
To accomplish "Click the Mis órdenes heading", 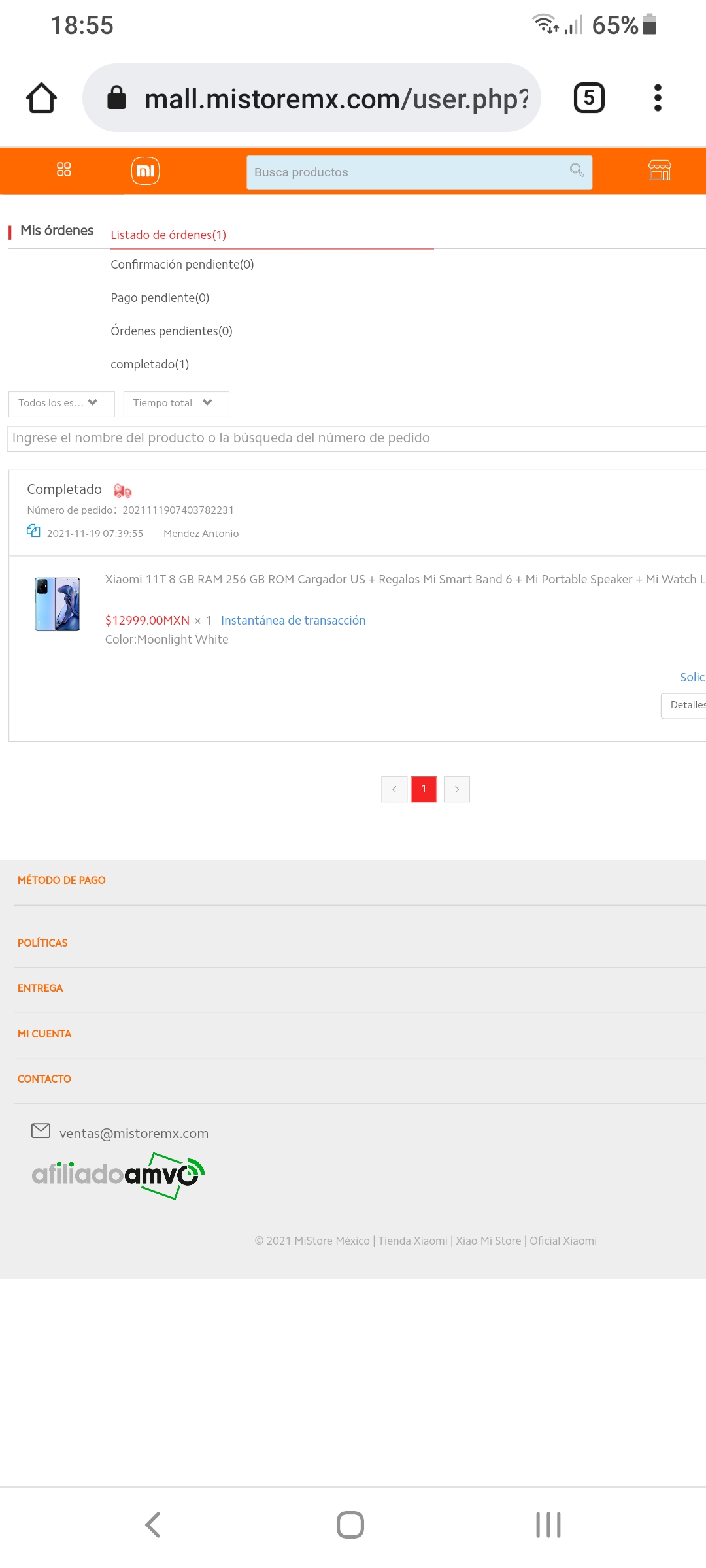I will [x=57, y=230].
